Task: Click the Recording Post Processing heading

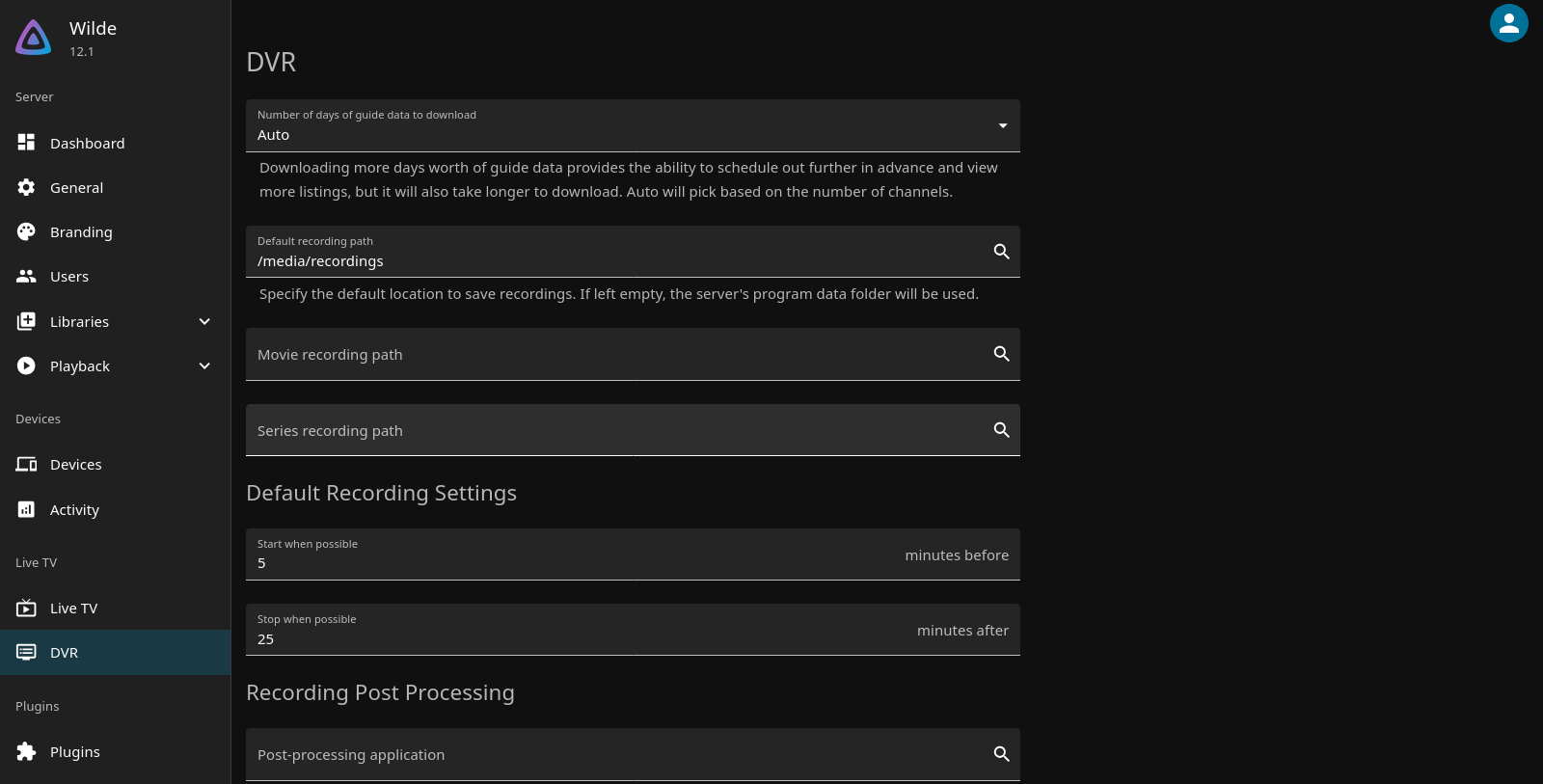Action: 380,692
